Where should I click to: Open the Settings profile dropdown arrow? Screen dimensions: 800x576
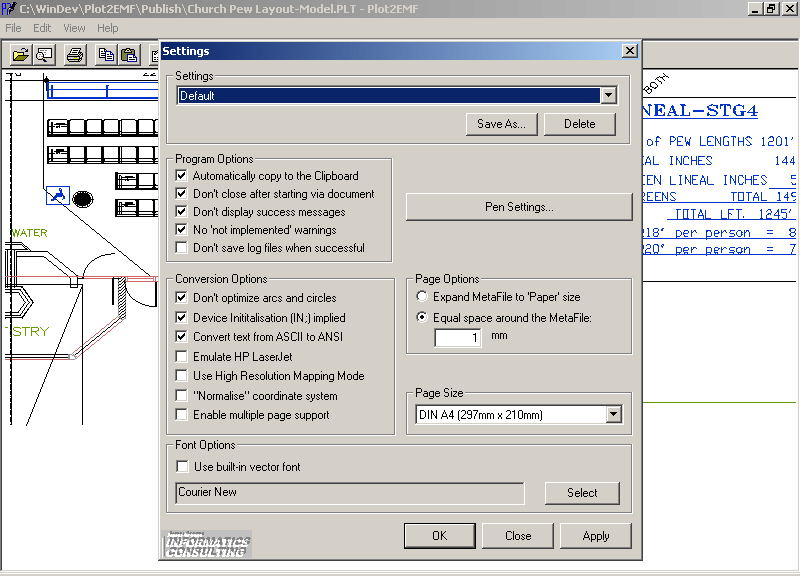coord(608,95)
